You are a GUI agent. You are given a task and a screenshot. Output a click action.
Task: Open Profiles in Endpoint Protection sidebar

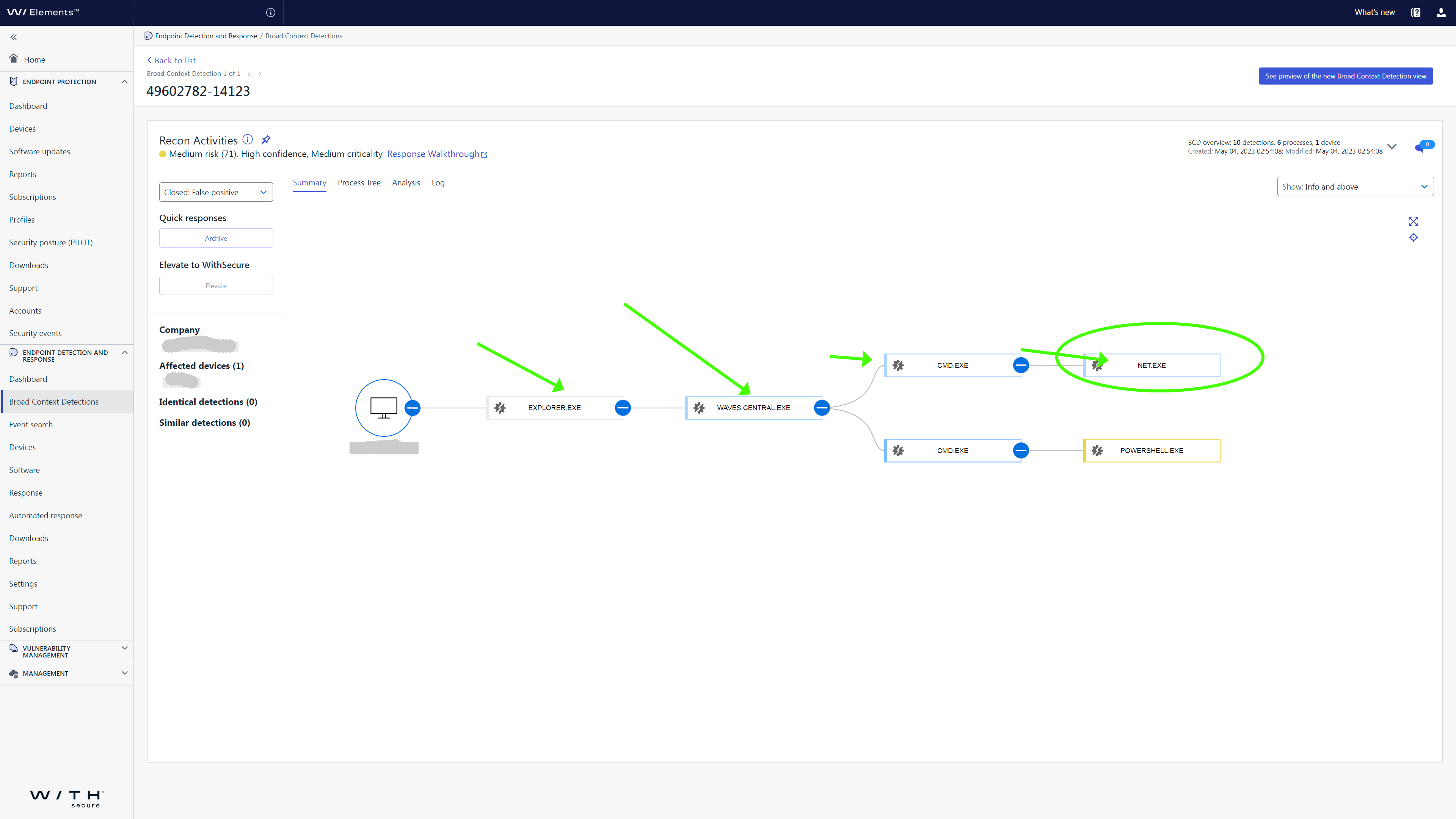(22, 220)
